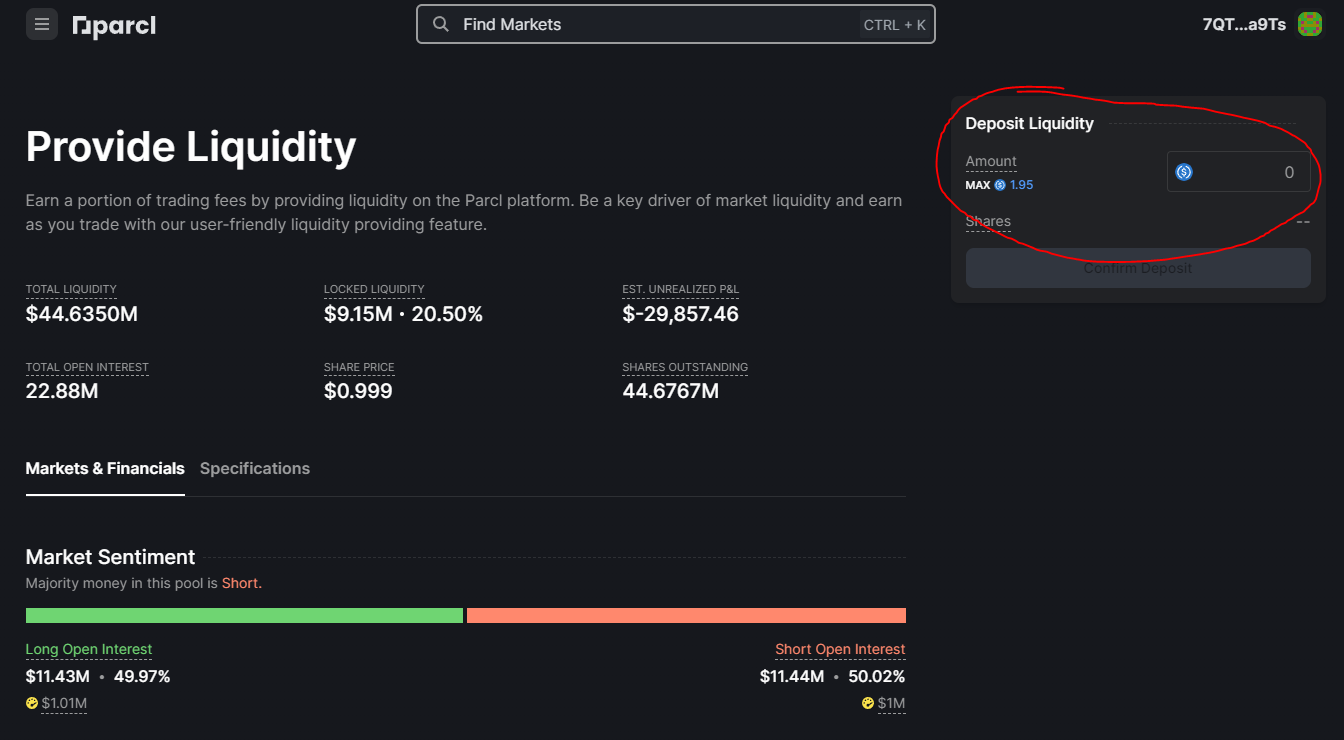Switch to the Specifications tab
Viewport: 1344px width, 740px height.
point(255,468)
